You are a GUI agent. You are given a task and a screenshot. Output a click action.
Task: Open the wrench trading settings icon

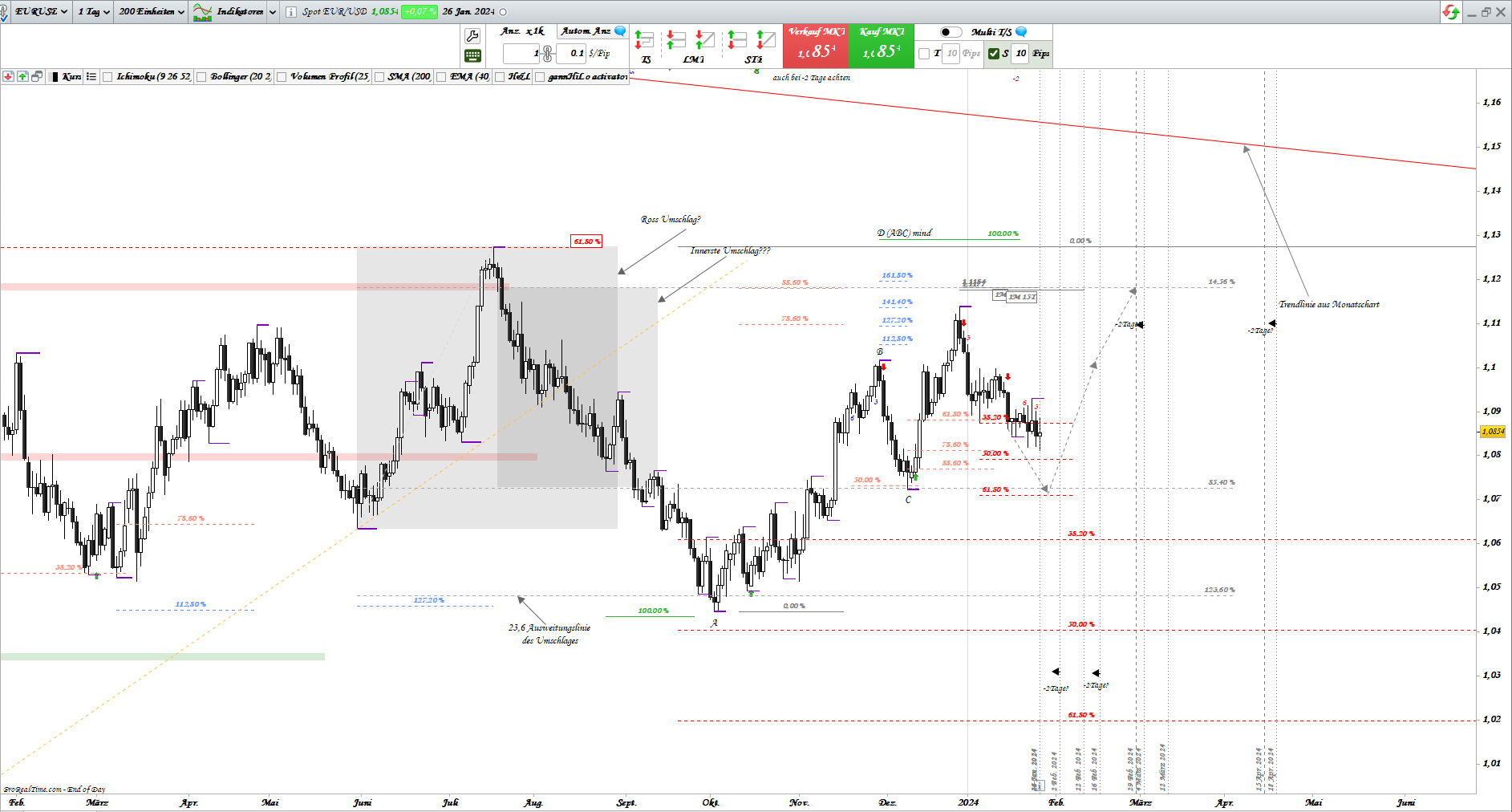[472, 36]
